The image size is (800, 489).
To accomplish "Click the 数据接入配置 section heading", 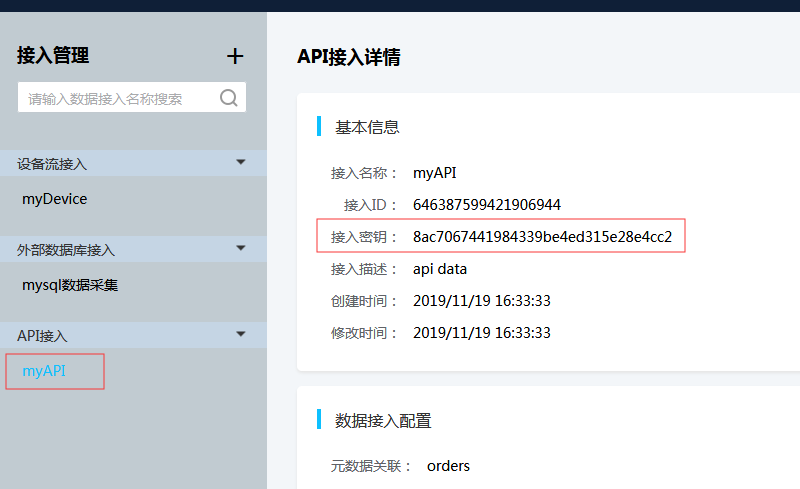I will click(x=383, y=421).
